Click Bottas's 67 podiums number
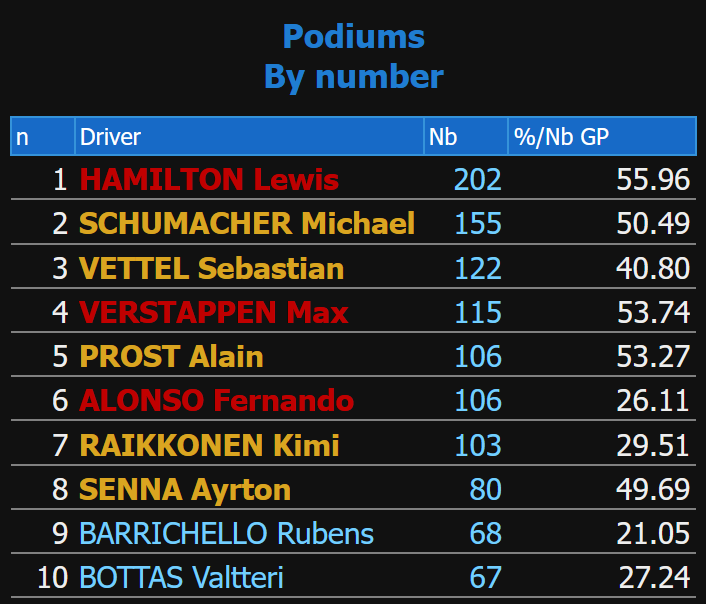The image size is (706, 604). pos(485,578)
